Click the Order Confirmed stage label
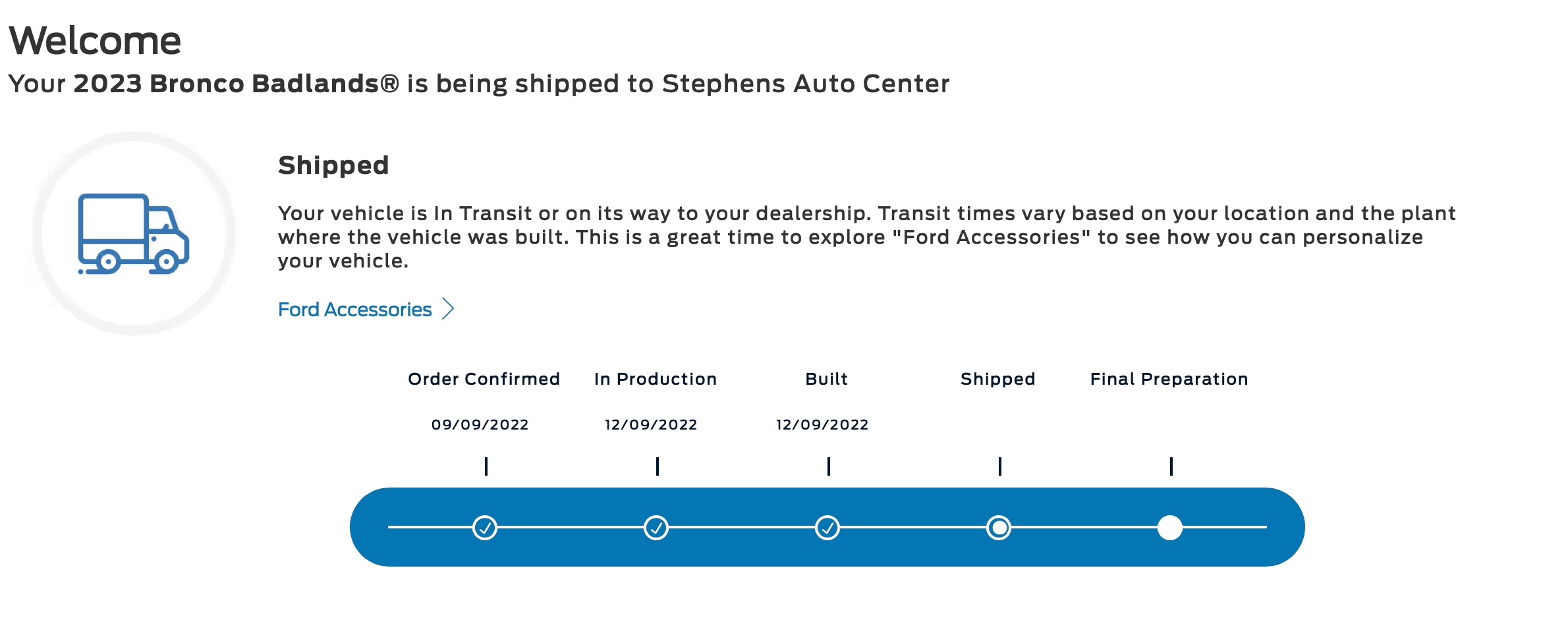The image size is (1568, 618). pyautogui.click(x=484, y=379)
